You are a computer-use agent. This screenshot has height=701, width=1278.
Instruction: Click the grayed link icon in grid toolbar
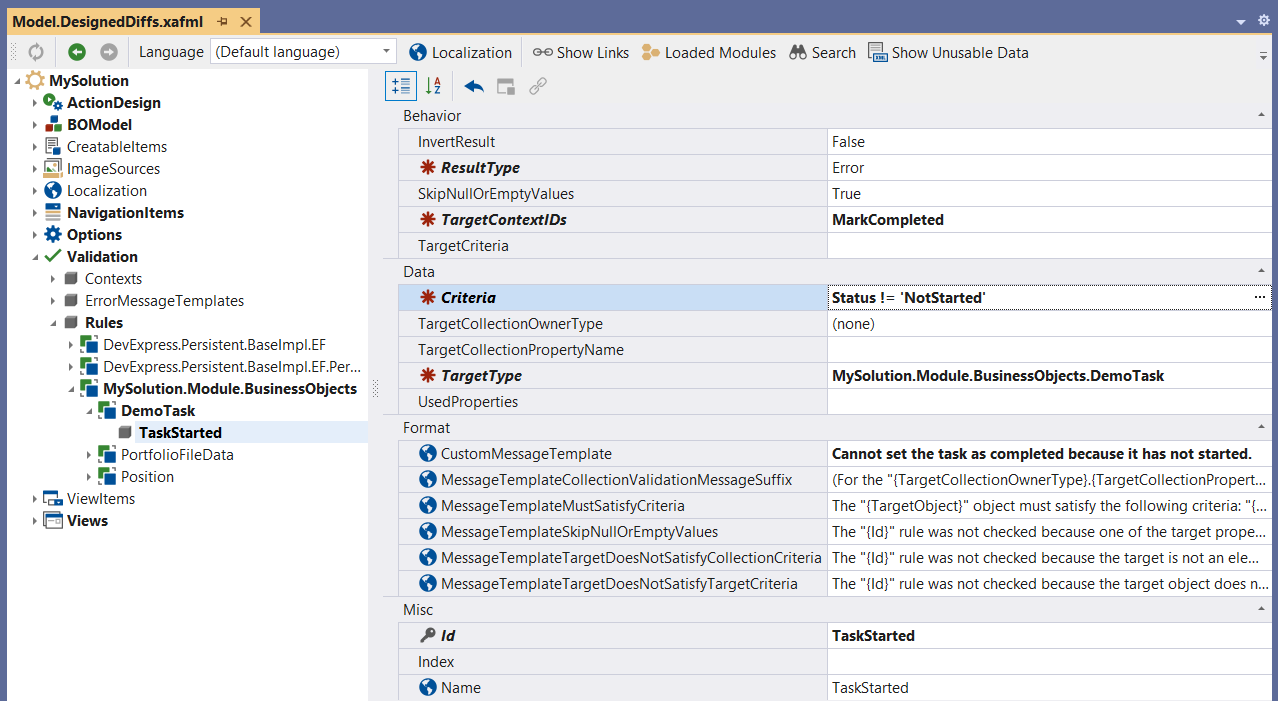pos(538,86)
